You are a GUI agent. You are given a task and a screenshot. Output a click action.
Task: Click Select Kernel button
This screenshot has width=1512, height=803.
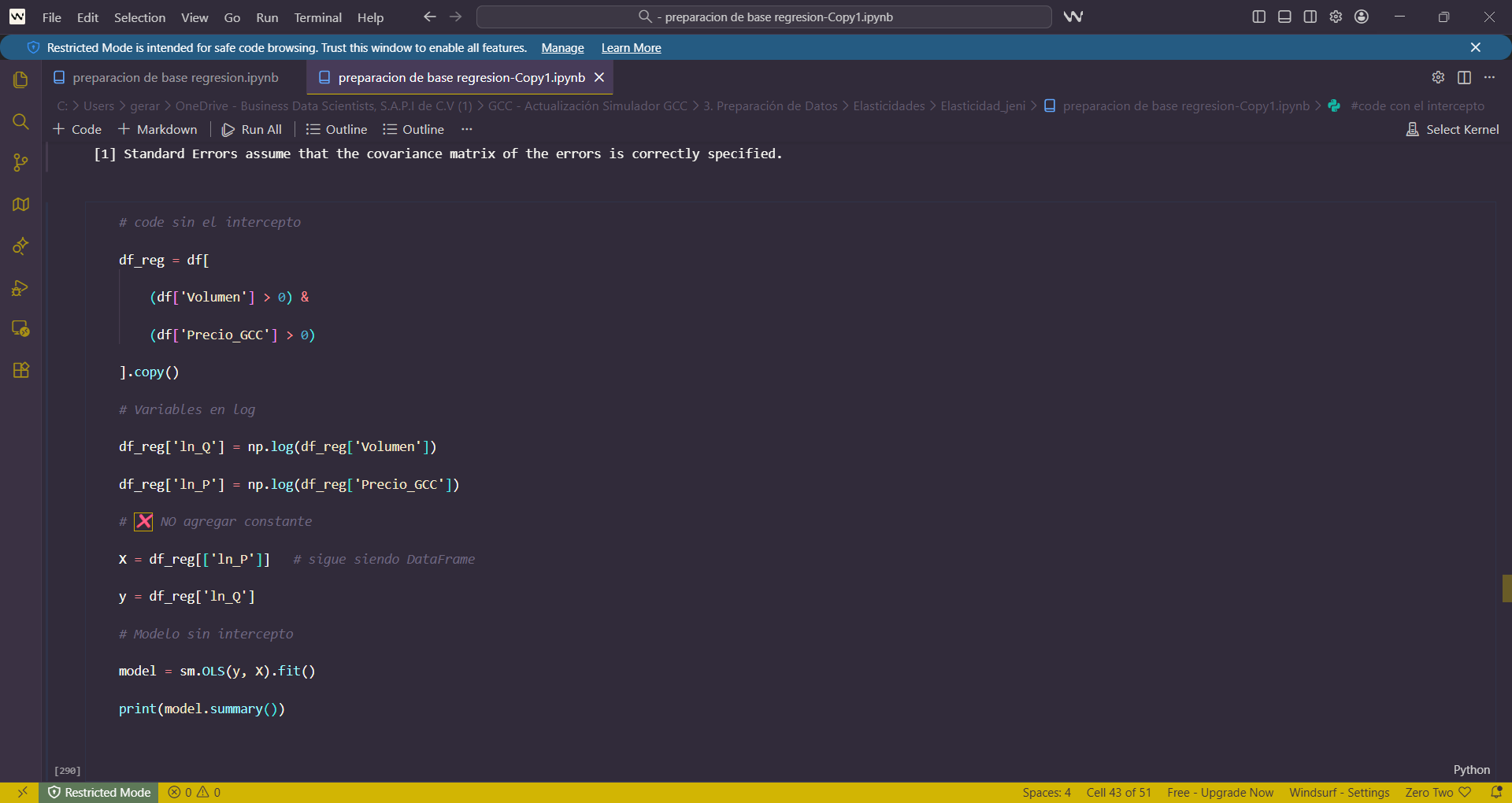tap(1453, 129)
